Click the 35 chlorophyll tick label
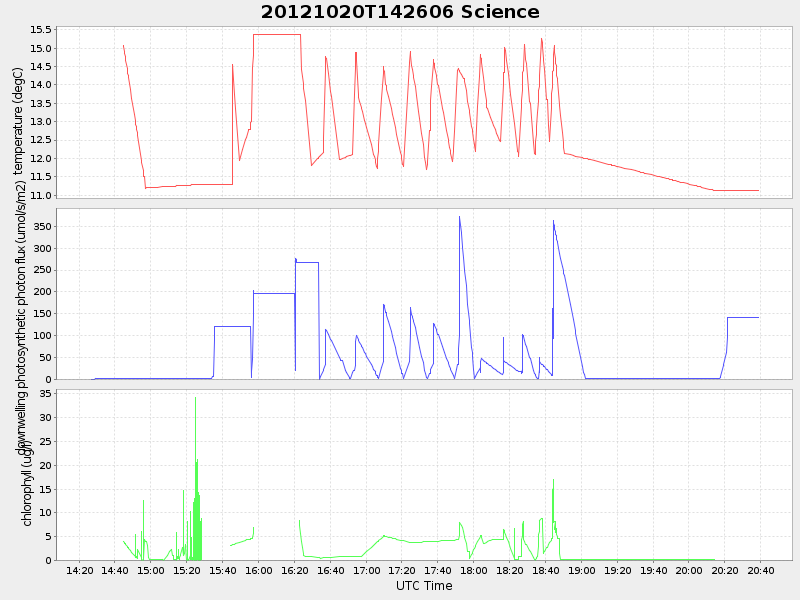Image resolution: width=800 pixels, height=600 pixels. [45, 393]
